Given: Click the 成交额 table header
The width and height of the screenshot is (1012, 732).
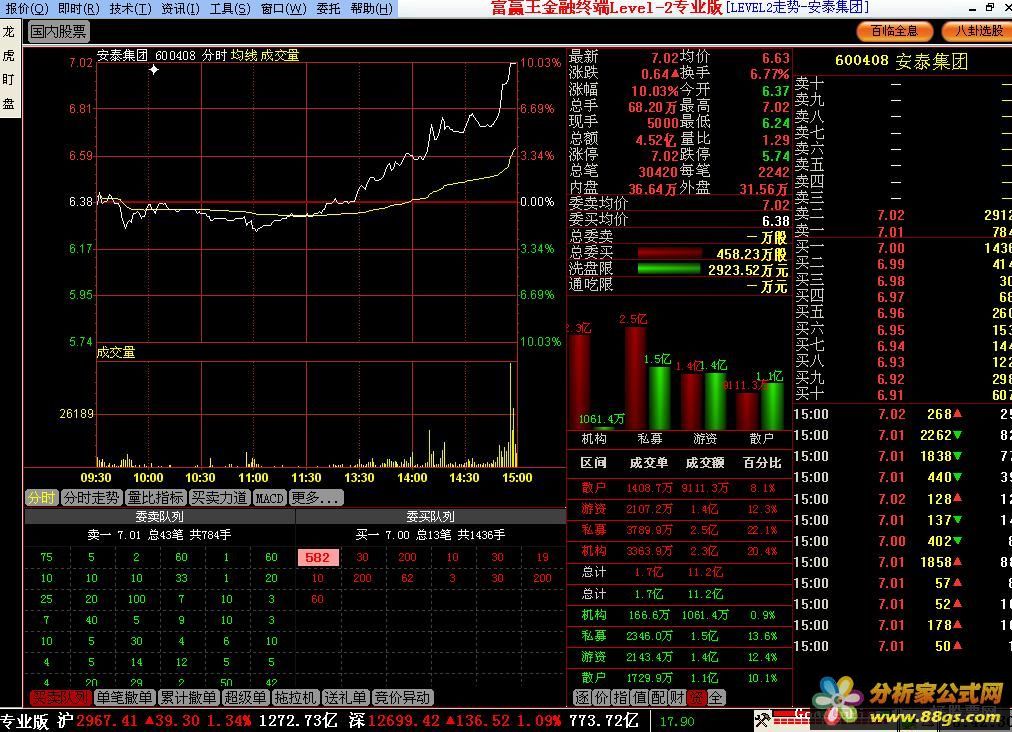Looking at the screenshot, I should pos(705,463).
